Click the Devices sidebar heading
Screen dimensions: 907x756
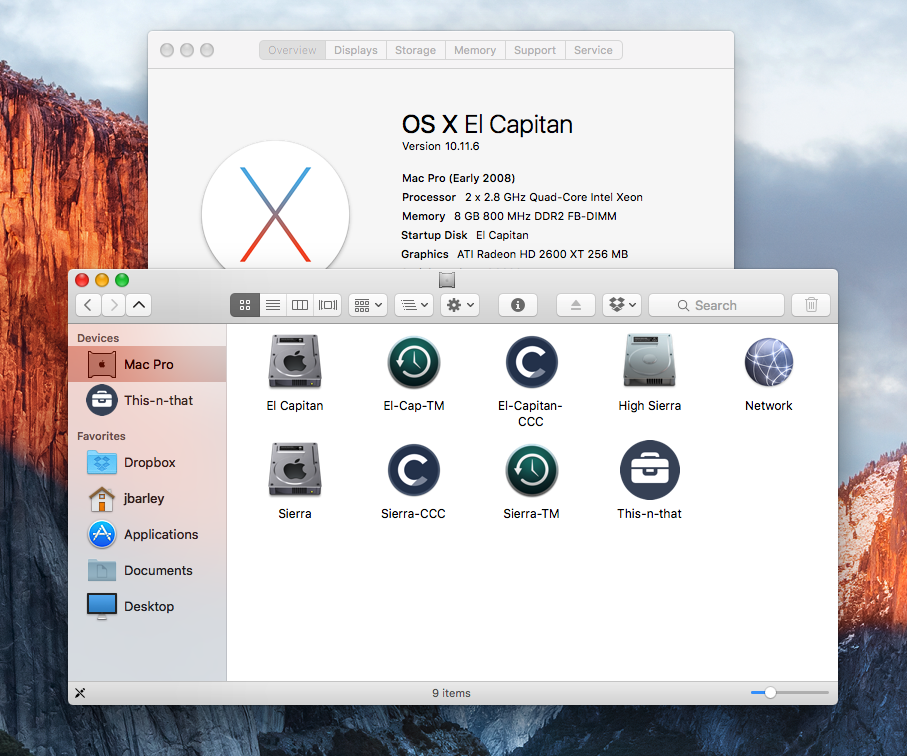pyautogui.click(x=98, y=338)
